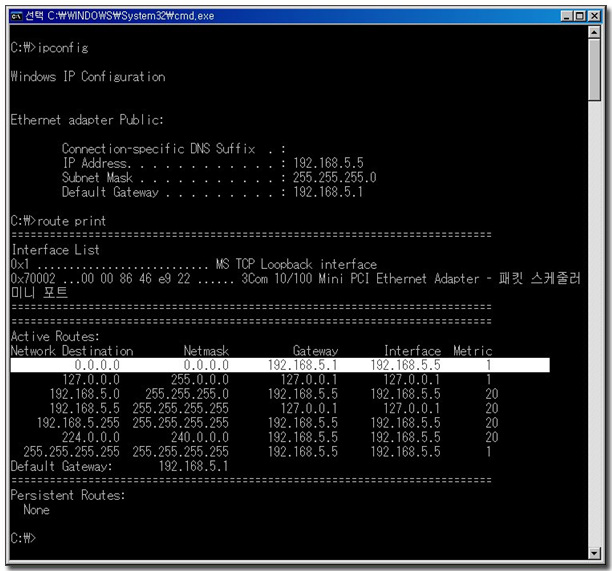Image resolution: width=612 pixels, height=571 pixels.
Task: Click the IP Address value 192.168.5.5
Action: click(x=328, y=163)
